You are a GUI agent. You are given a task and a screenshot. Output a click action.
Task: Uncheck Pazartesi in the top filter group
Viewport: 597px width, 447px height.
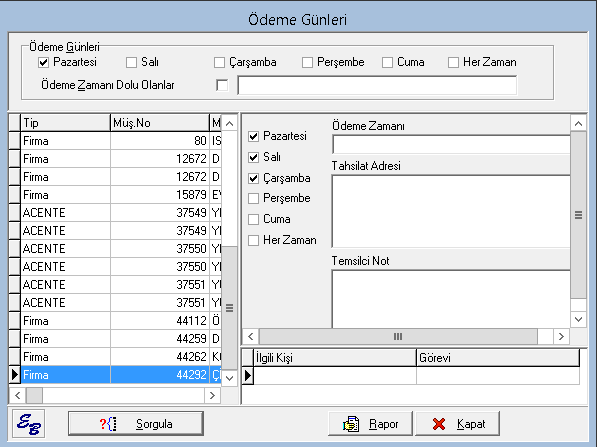tap(43, 62)
